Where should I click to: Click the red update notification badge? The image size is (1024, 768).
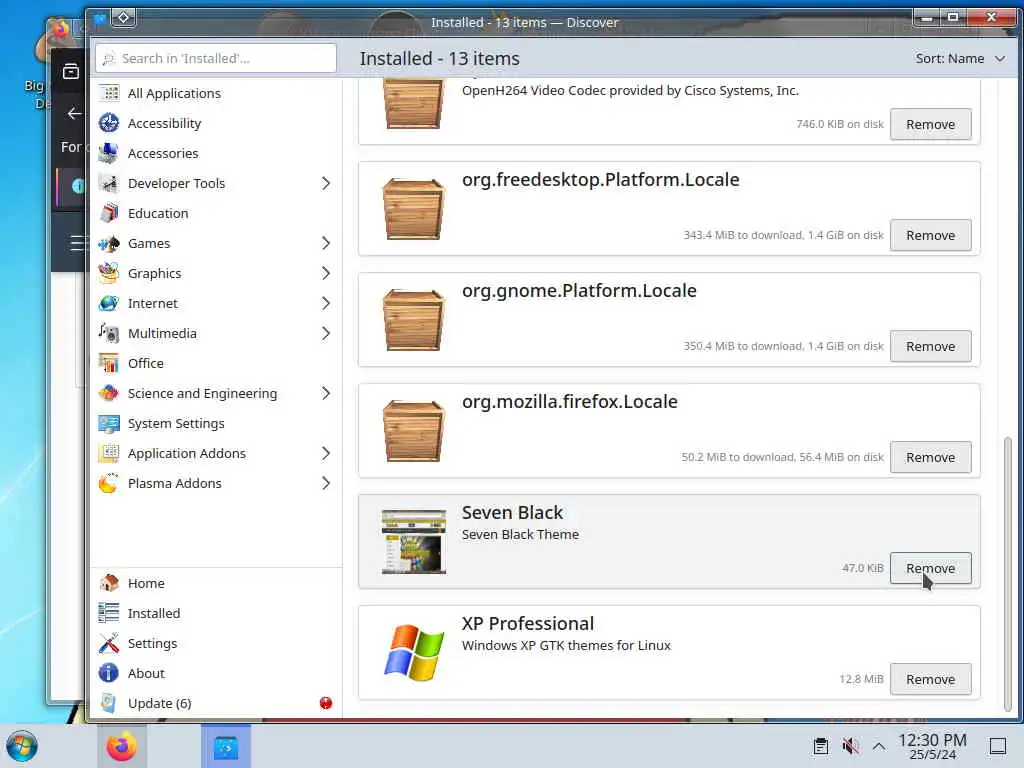(326, 703)
